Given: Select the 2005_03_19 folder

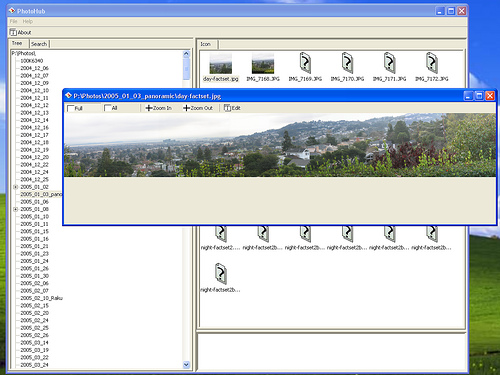Looking at the screenshot, I should point(34,350).
